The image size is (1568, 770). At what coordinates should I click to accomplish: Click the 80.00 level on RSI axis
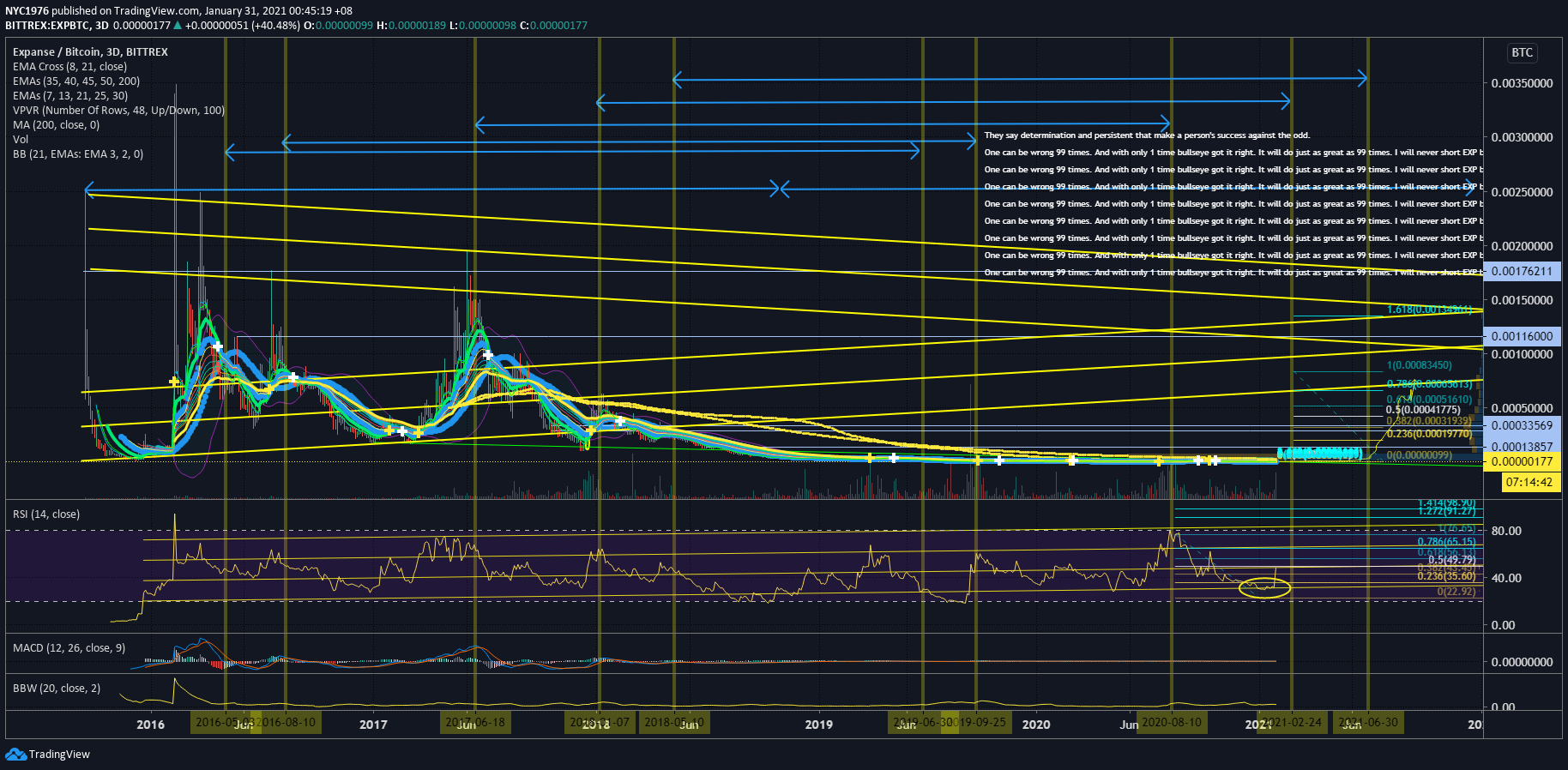pos(1506,531)
